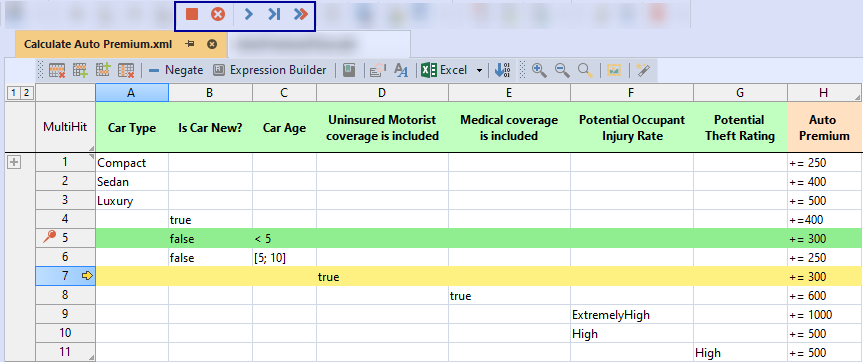Stop debugging with the red square button

tap(192, 14)
